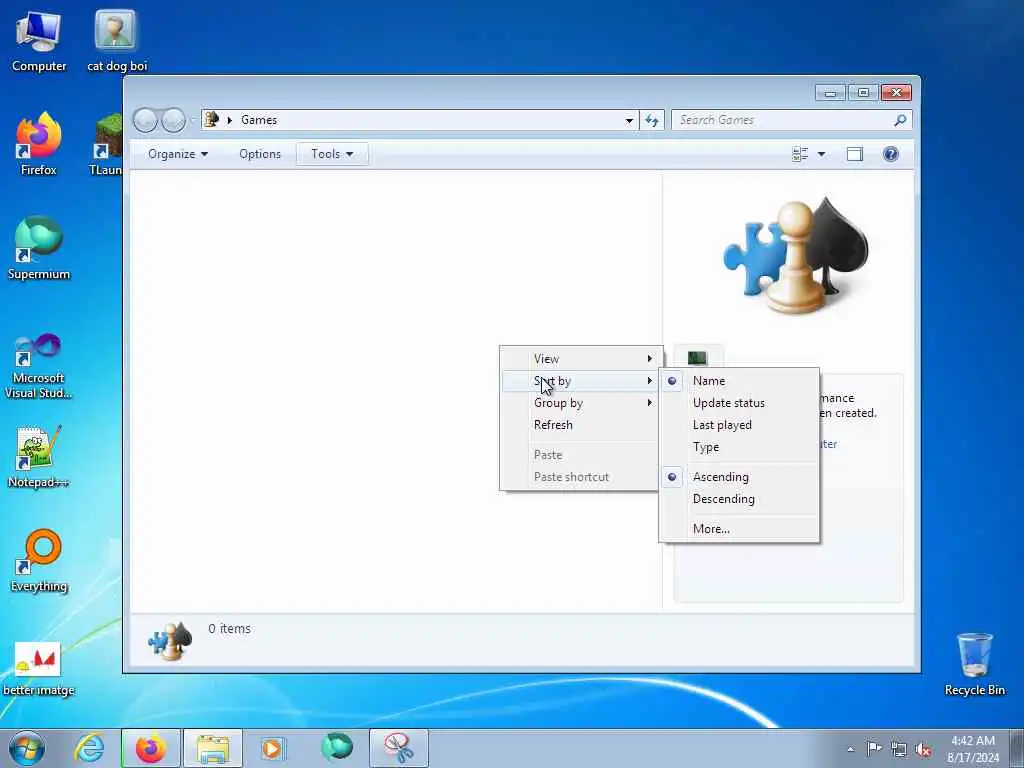
Task: Open the Sort by submenu
Action: [580, 381]
